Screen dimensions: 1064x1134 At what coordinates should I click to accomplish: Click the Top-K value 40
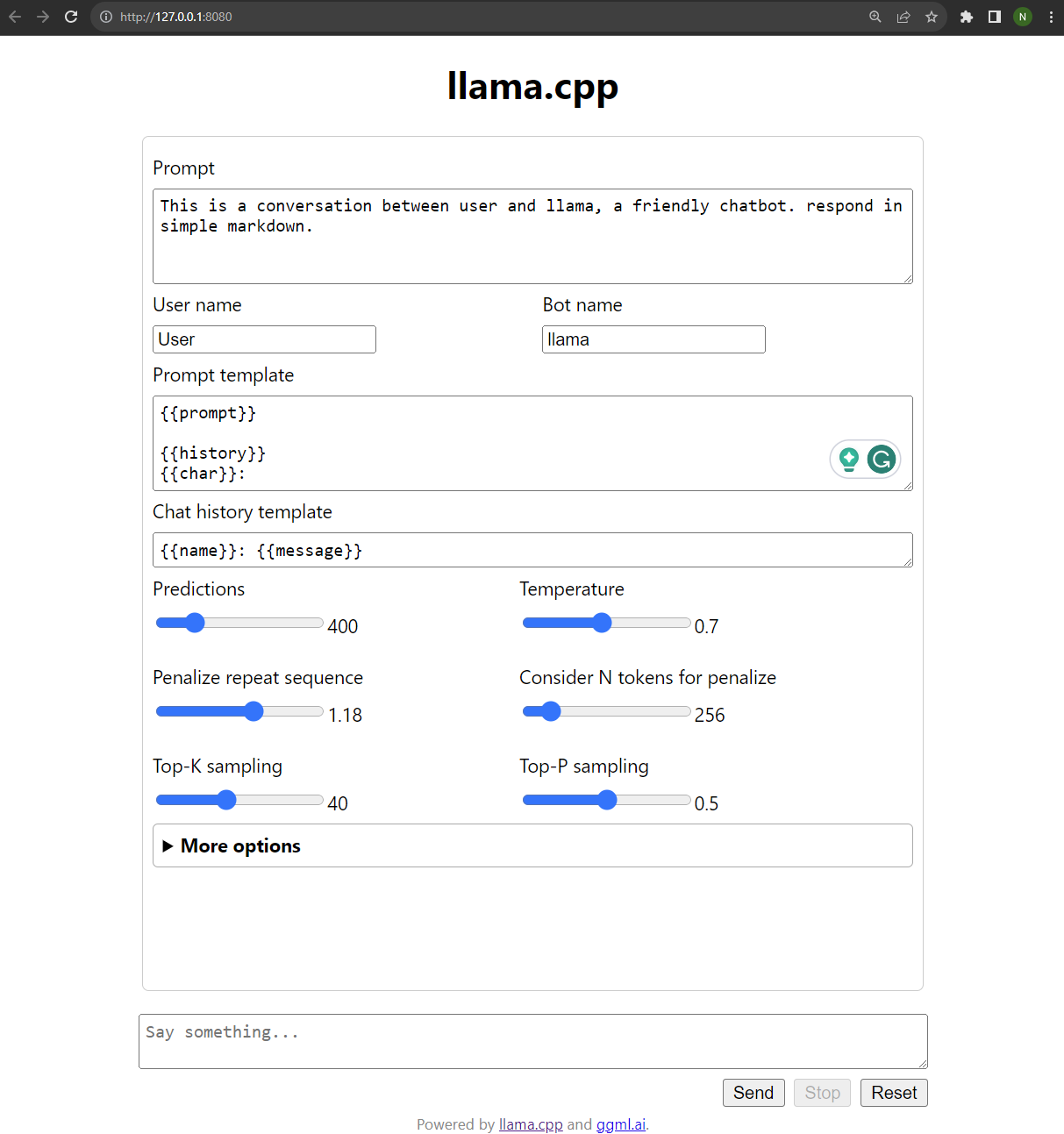pos(338,803)
